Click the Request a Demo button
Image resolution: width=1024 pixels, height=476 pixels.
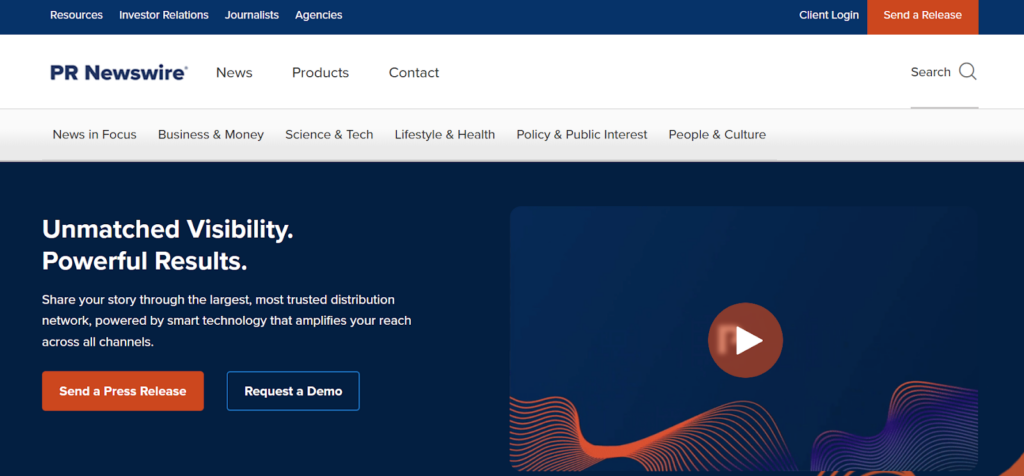(293, 391)
